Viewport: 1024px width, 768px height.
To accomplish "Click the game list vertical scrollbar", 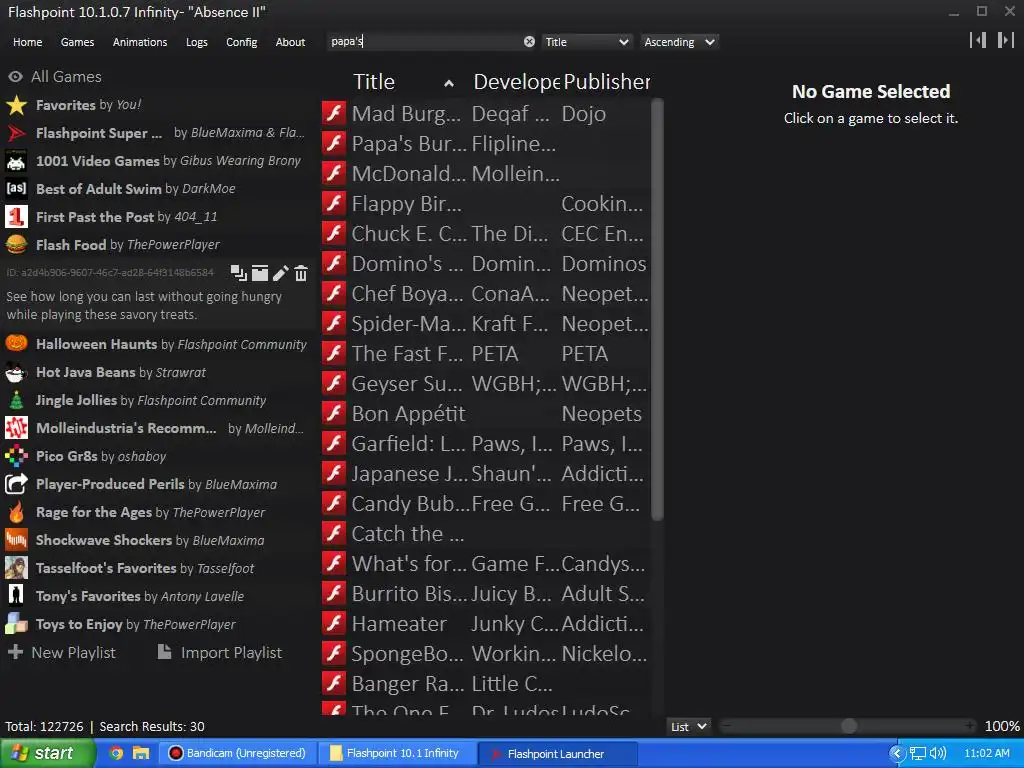I will (657, 310).
